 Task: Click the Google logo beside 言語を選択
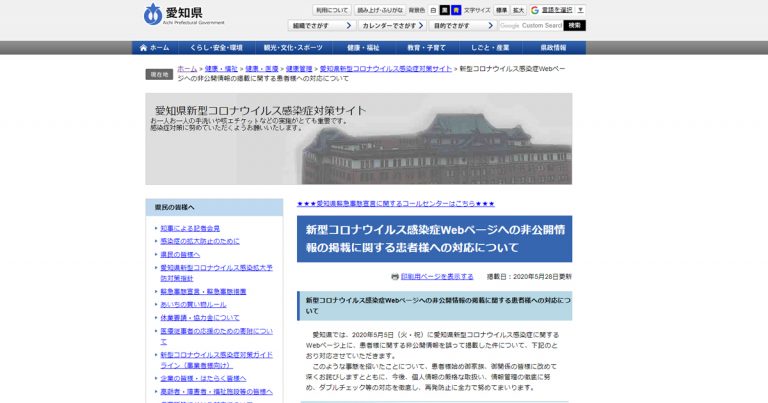534,10
